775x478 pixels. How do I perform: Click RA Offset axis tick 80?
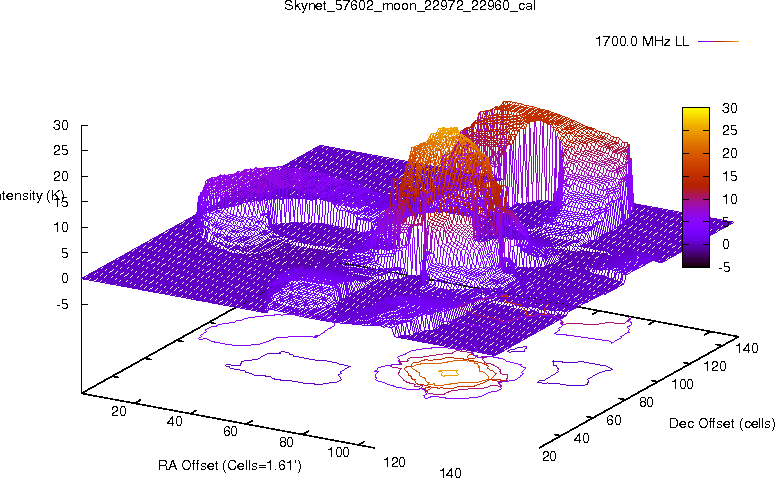coord(286,442)
